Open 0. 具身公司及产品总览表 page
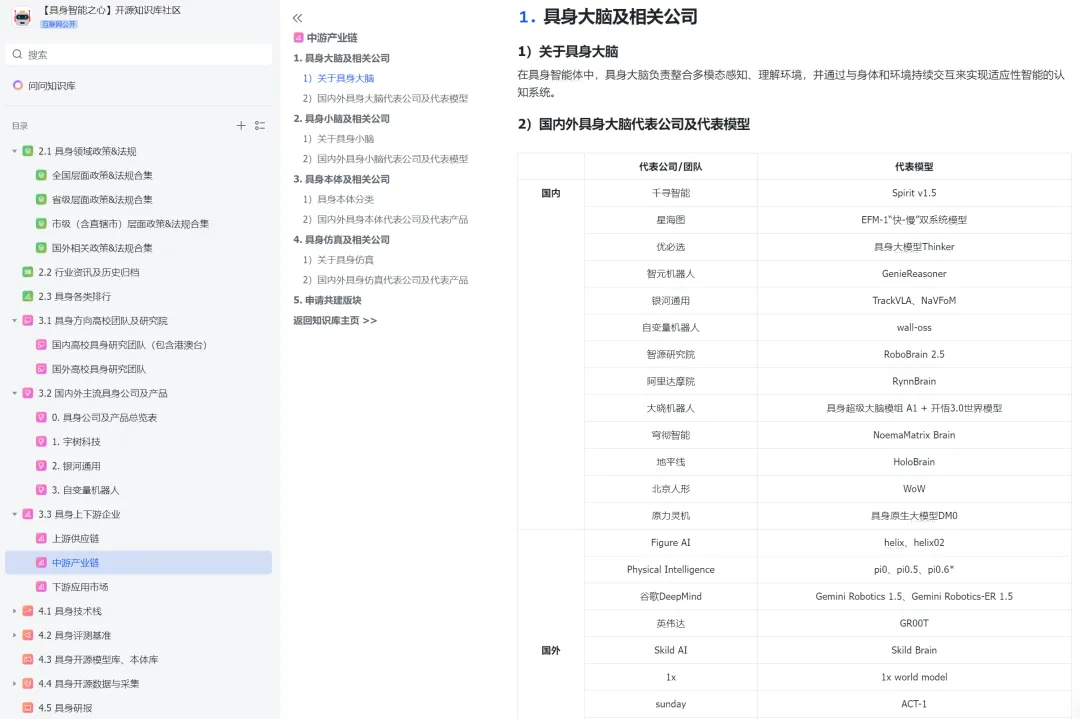The image size is (1080, 719). pos(104,417)
